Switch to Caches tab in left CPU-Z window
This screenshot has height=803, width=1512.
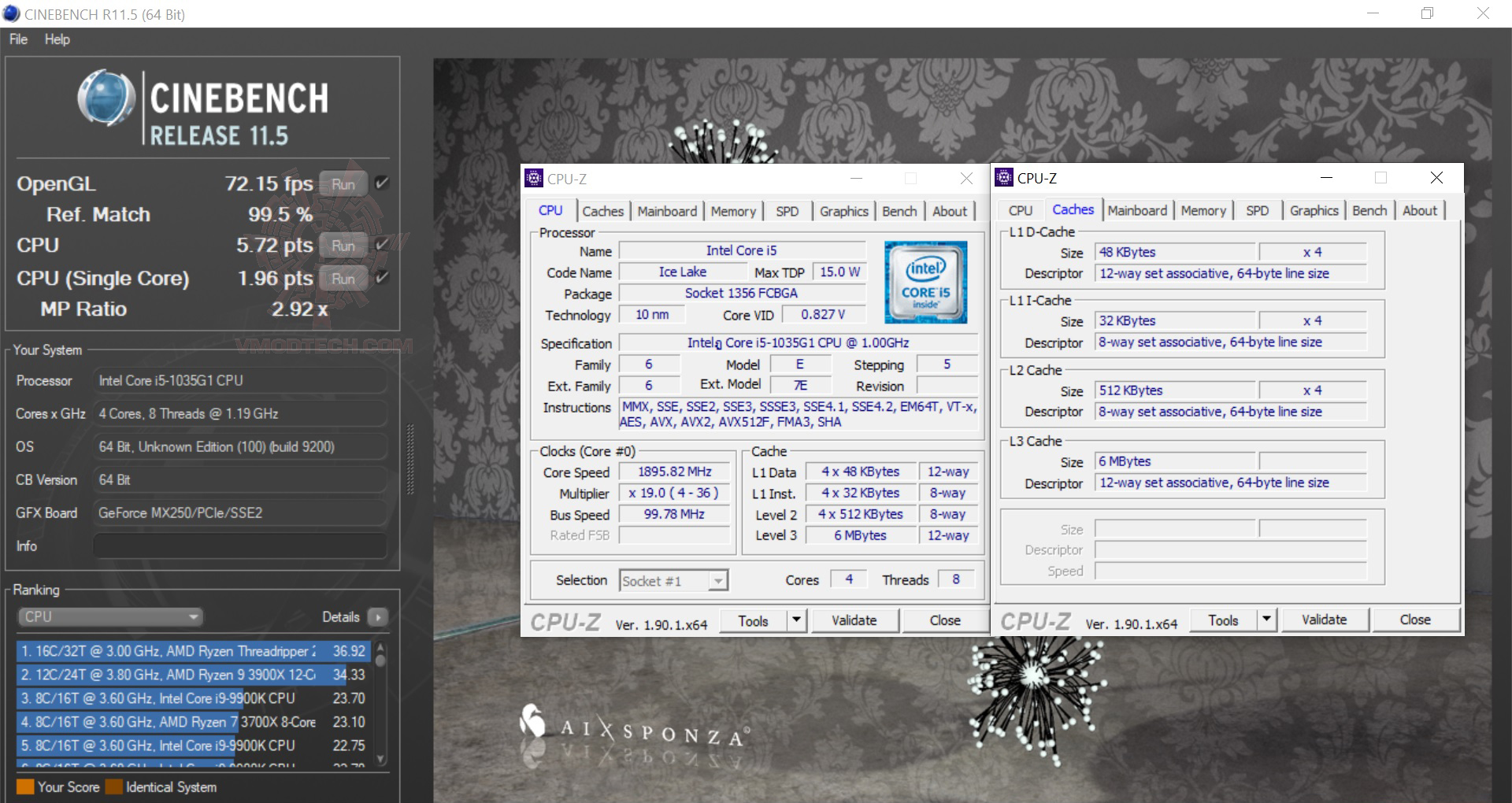[x=602, y=211]
